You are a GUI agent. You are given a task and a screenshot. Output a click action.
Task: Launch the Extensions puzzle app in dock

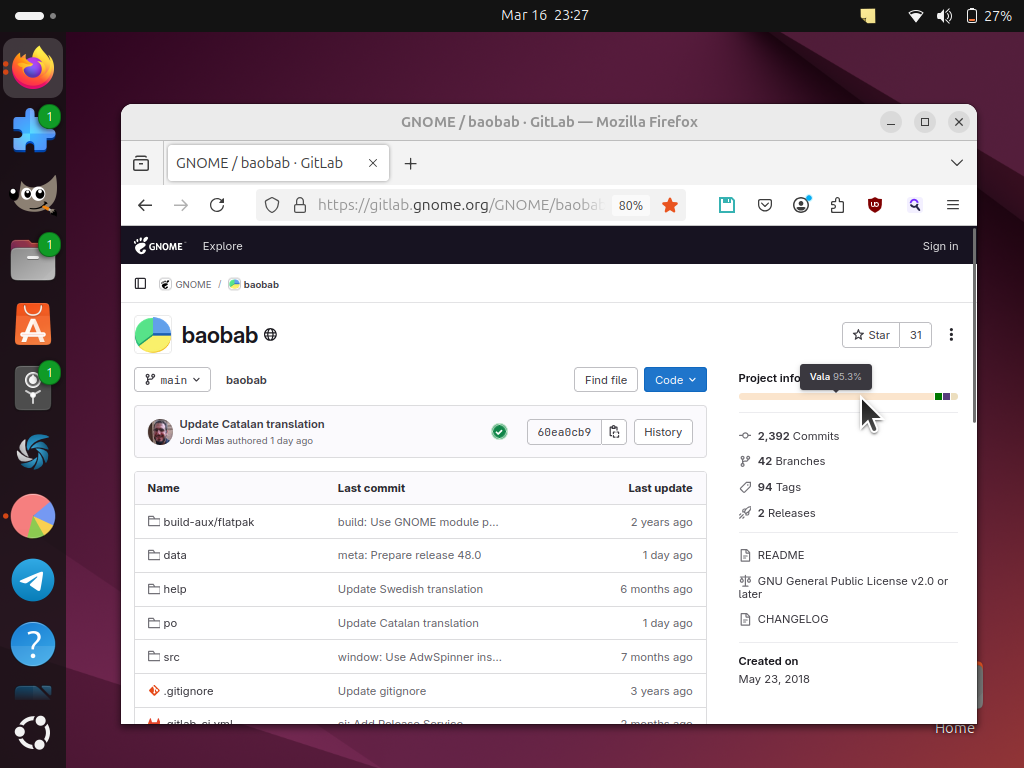33,131
